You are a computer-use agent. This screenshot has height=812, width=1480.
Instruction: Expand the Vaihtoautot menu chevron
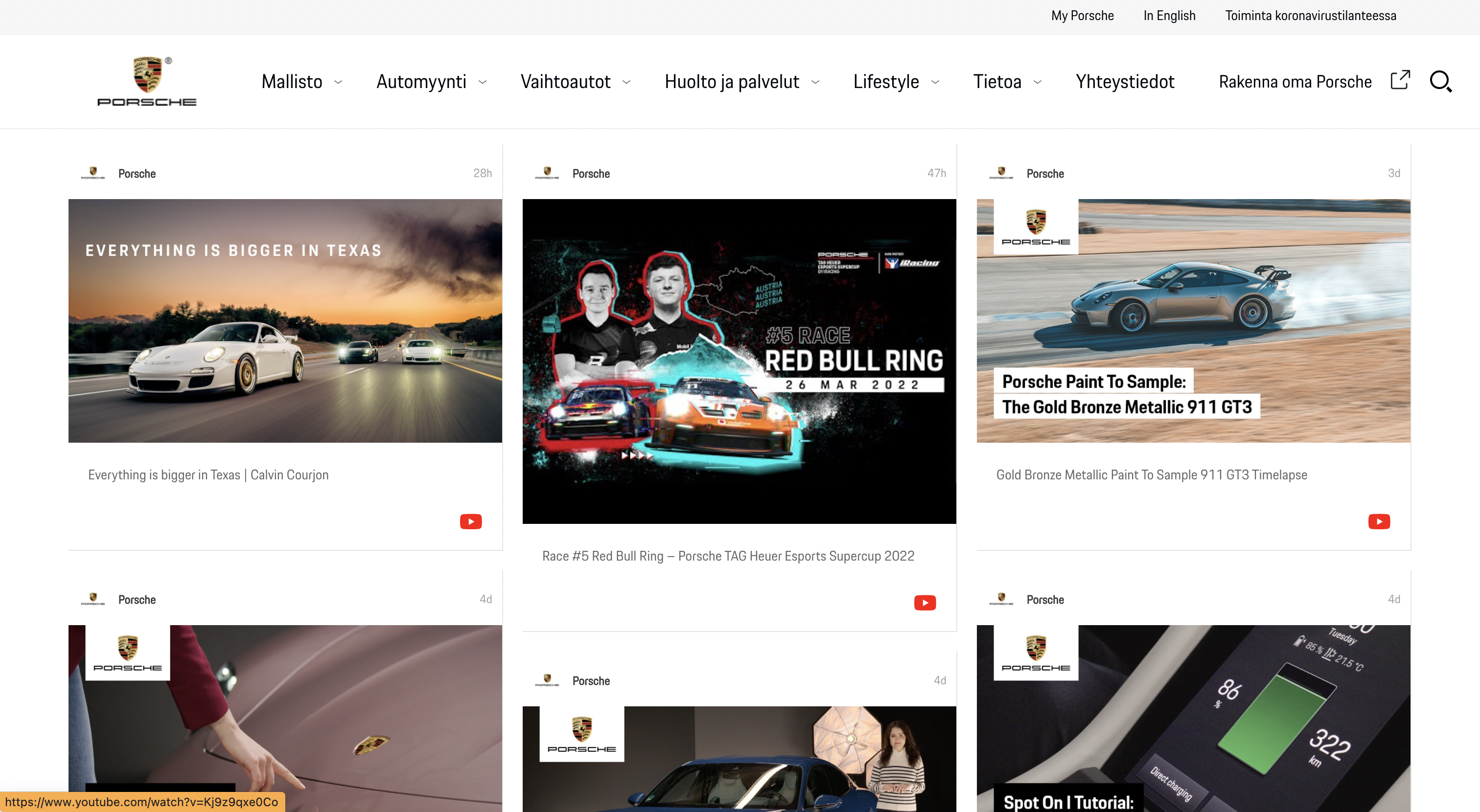click(627, 82)
